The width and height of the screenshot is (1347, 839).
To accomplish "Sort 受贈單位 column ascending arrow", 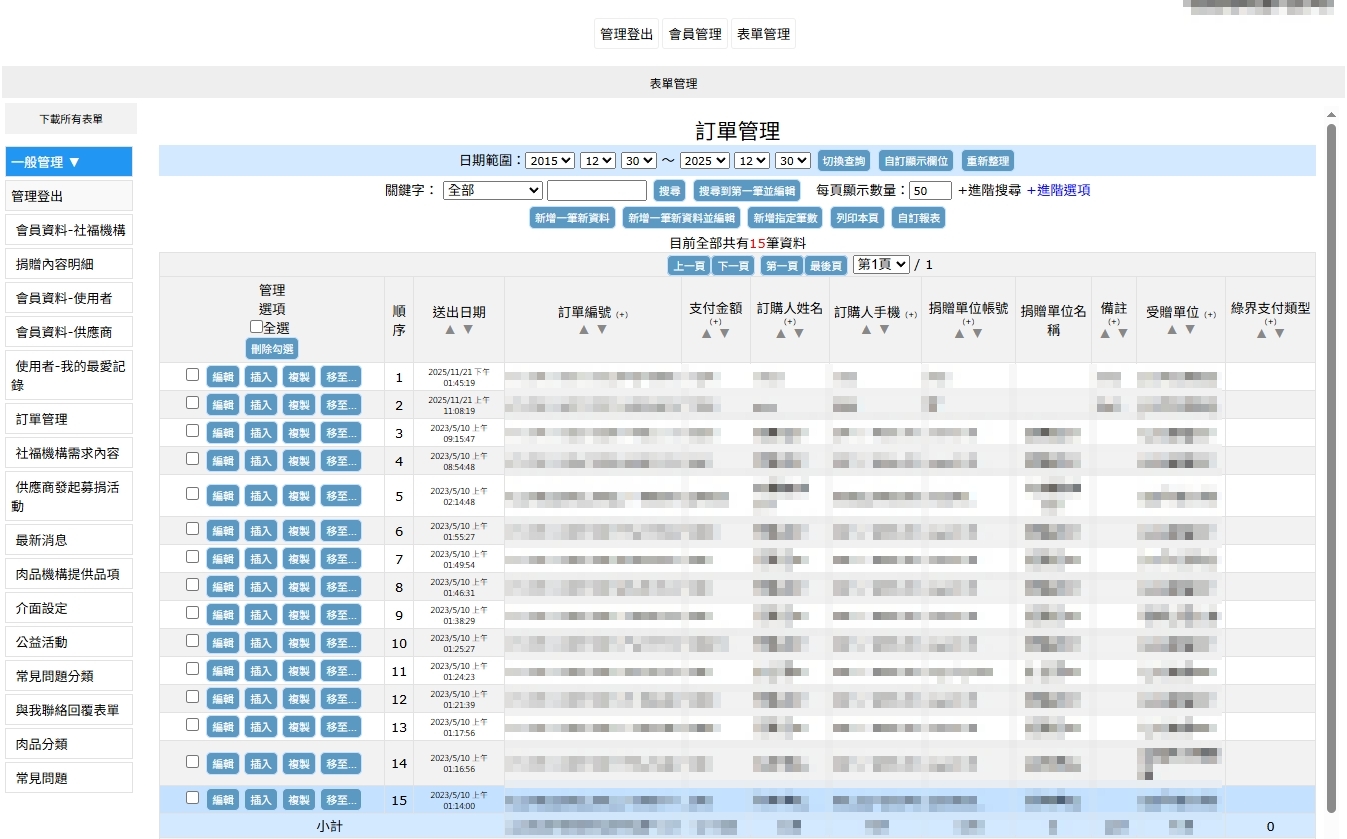I will click(x=1173, y=330).
